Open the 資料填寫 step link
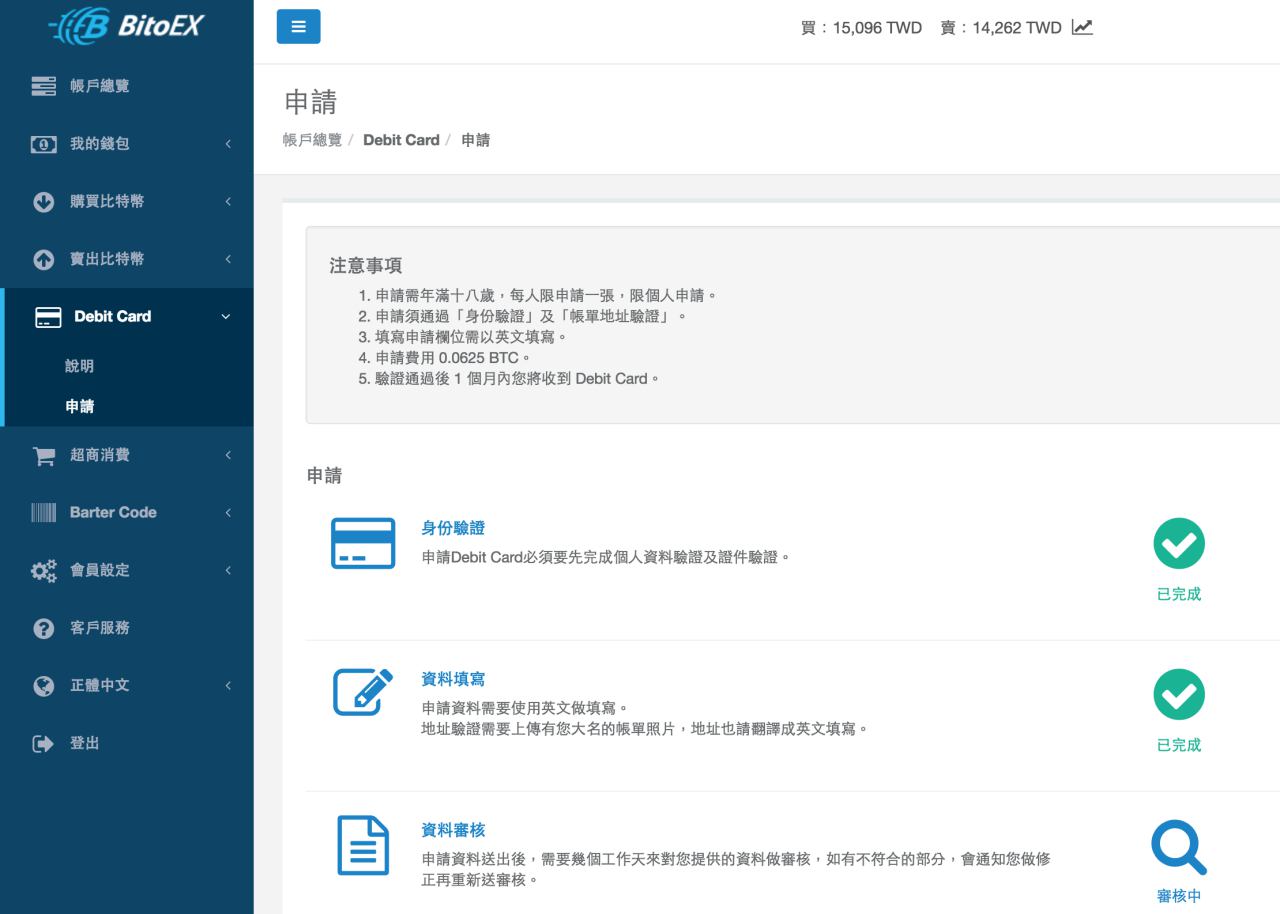Screen dimensions: 1280x914 [x=453, y=679]
